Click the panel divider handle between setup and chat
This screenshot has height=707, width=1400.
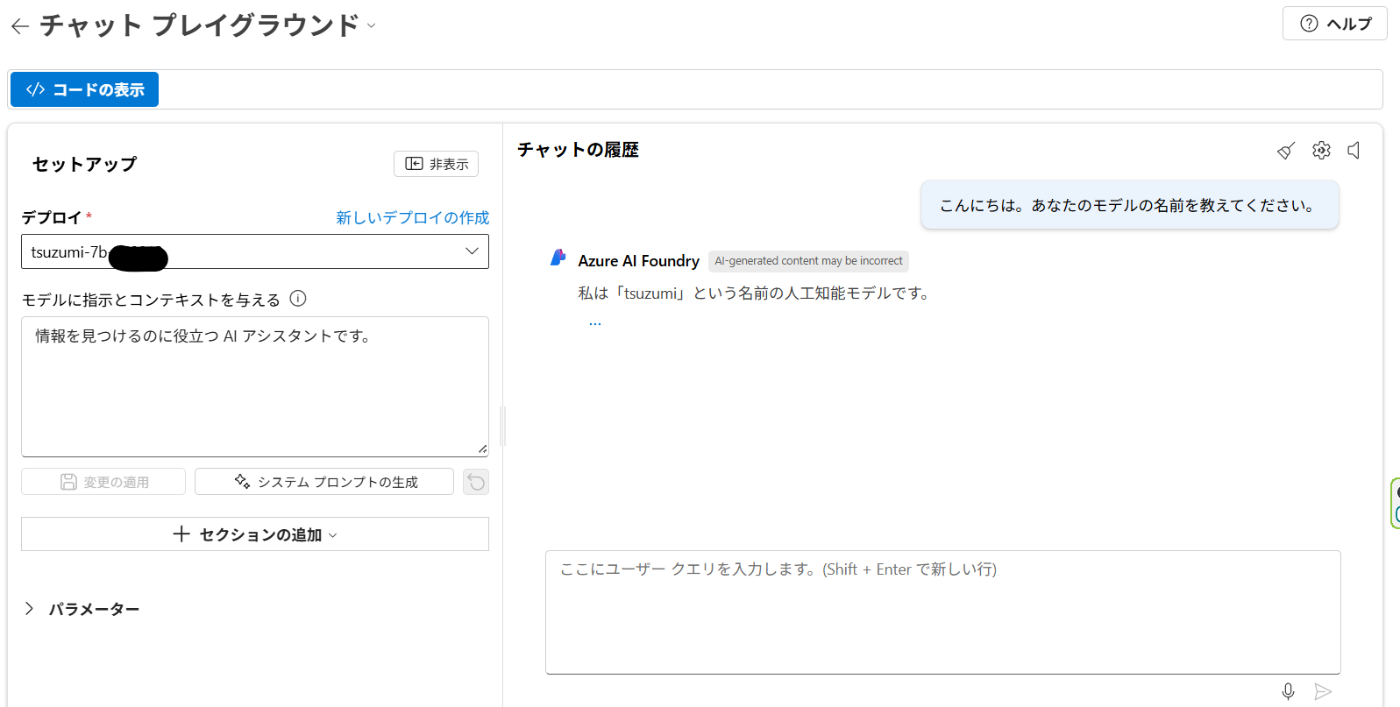(503, 426)
